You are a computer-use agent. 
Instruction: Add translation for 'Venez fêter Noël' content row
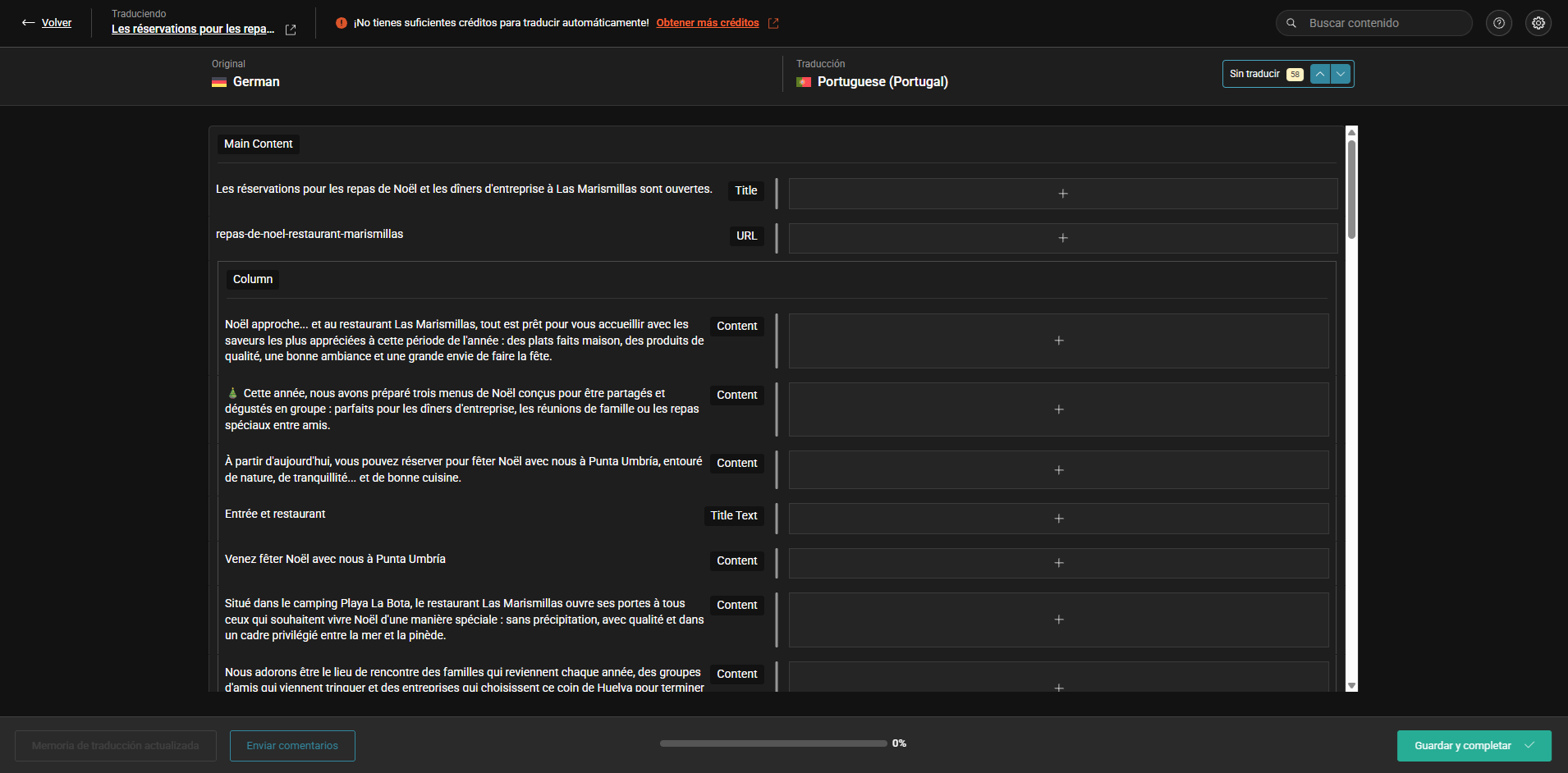click(x=1058, y=563)
